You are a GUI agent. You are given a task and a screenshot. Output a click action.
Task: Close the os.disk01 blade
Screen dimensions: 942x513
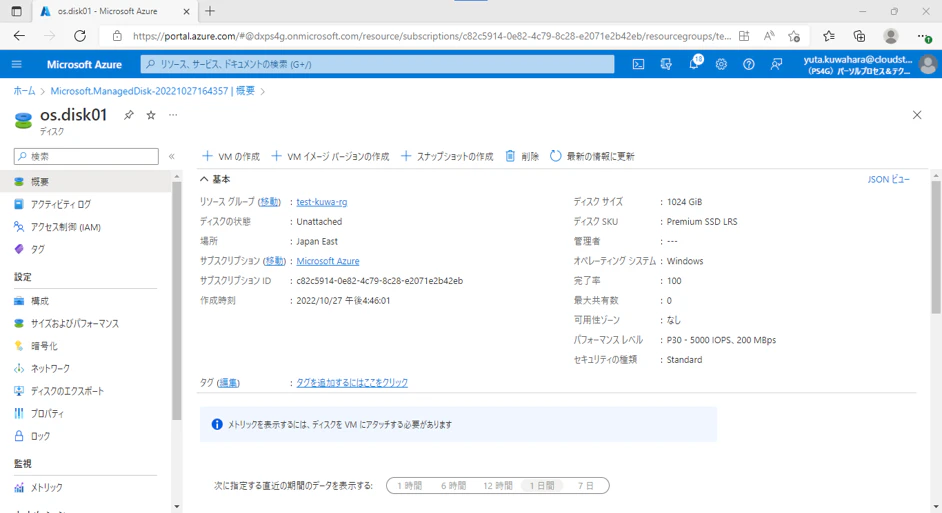click(917, 115)
